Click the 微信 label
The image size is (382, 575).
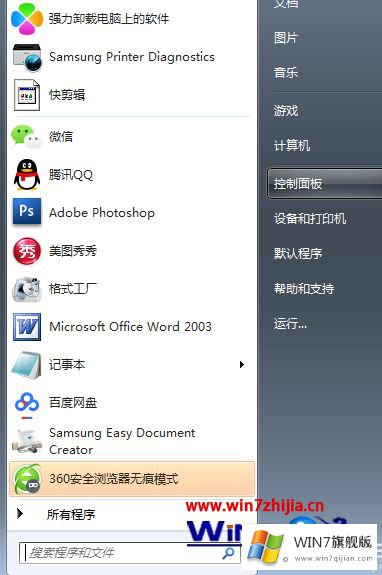(61, 136)
